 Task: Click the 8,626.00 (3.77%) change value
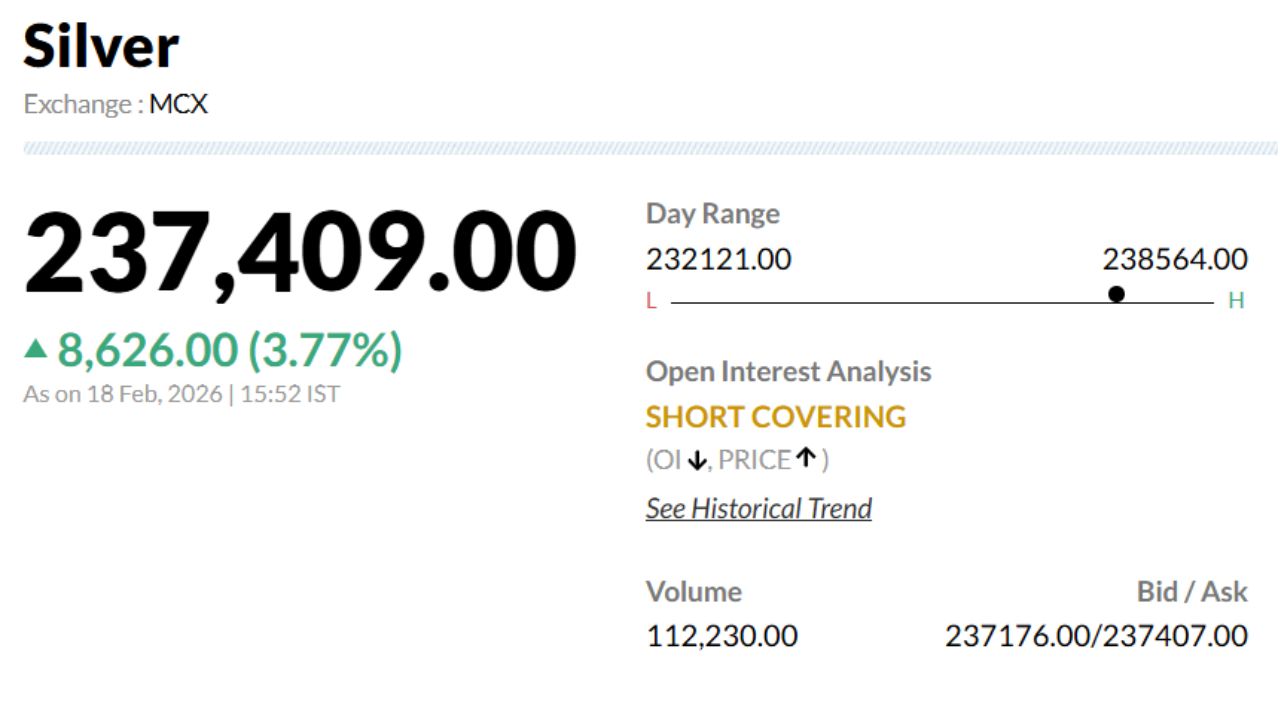pos(229,350)
